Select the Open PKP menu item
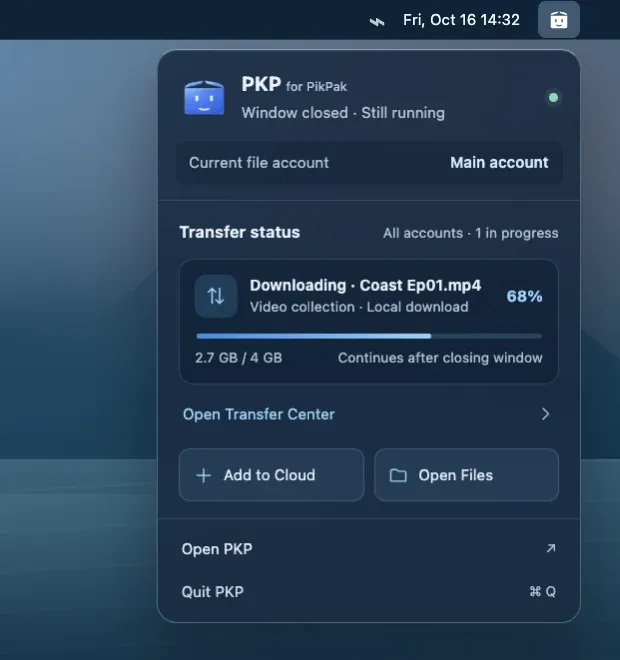Image resolution: width=620 pixels, height=660 pixels. 369,549
